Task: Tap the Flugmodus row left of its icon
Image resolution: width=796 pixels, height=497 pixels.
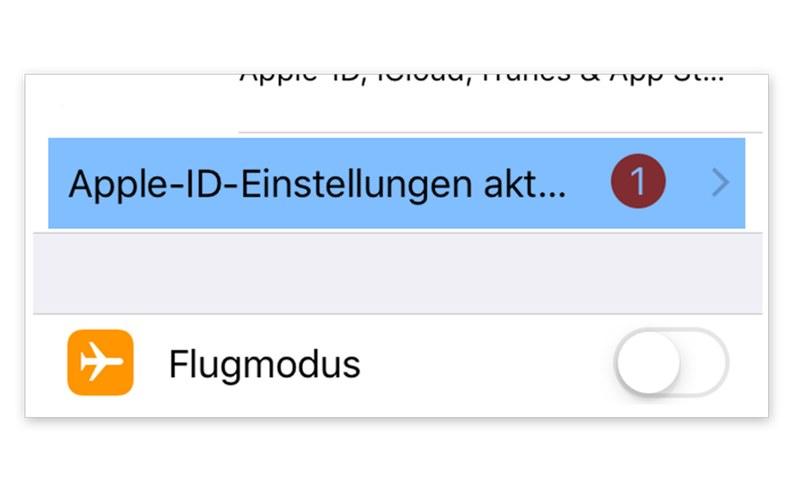Action: coord(48,364)
